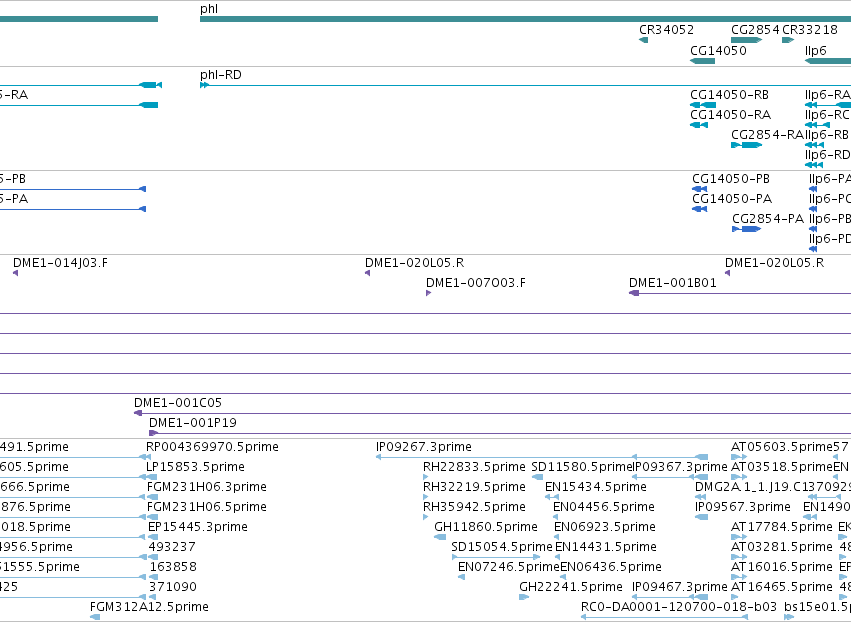Click the RP004369970.5prime label
The image size is (851, 622).
tap(212, 447)
